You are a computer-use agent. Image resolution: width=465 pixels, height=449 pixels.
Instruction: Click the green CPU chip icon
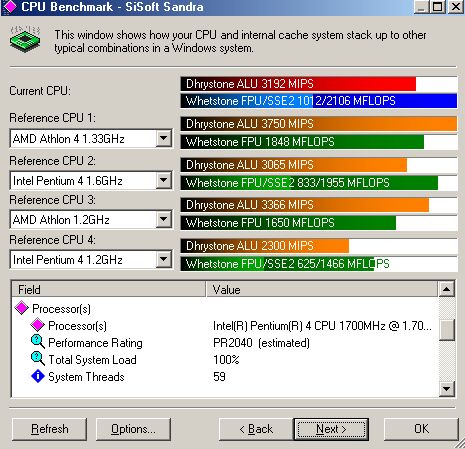coord(25,38)
